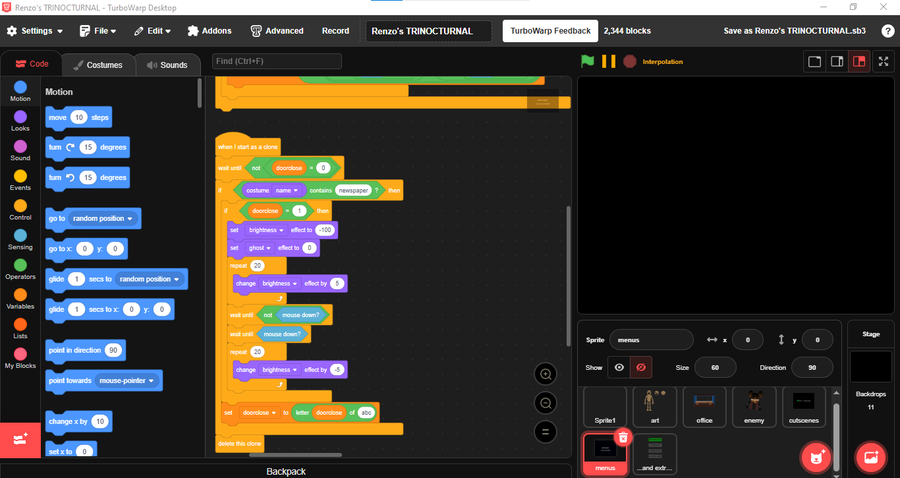Click the Interpolation label
The image size is (900, 478).
tap(662, 61)
